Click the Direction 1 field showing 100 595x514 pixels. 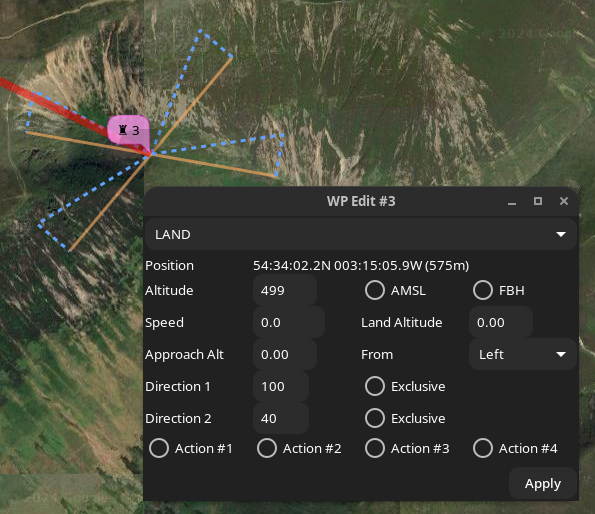[x=281, y=386]
